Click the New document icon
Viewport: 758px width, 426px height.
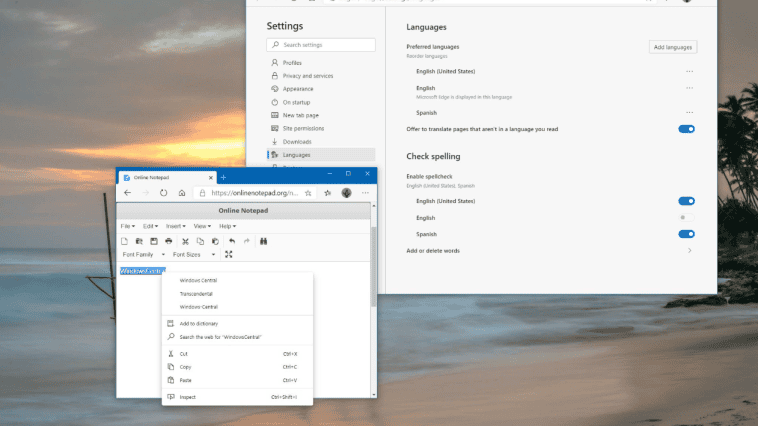coord(124,241)
